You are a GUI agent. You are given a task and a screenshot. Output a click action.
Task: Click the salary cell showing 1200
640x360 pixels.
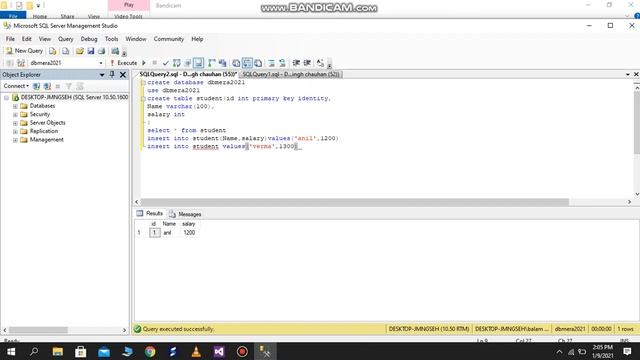189,233
